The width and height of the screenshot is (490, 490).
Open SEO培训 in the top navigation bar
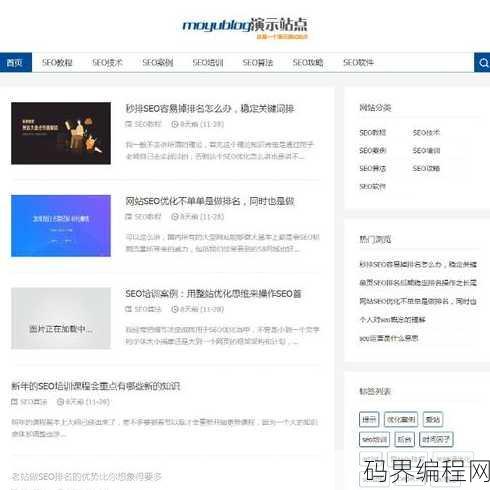coord(208,62)
